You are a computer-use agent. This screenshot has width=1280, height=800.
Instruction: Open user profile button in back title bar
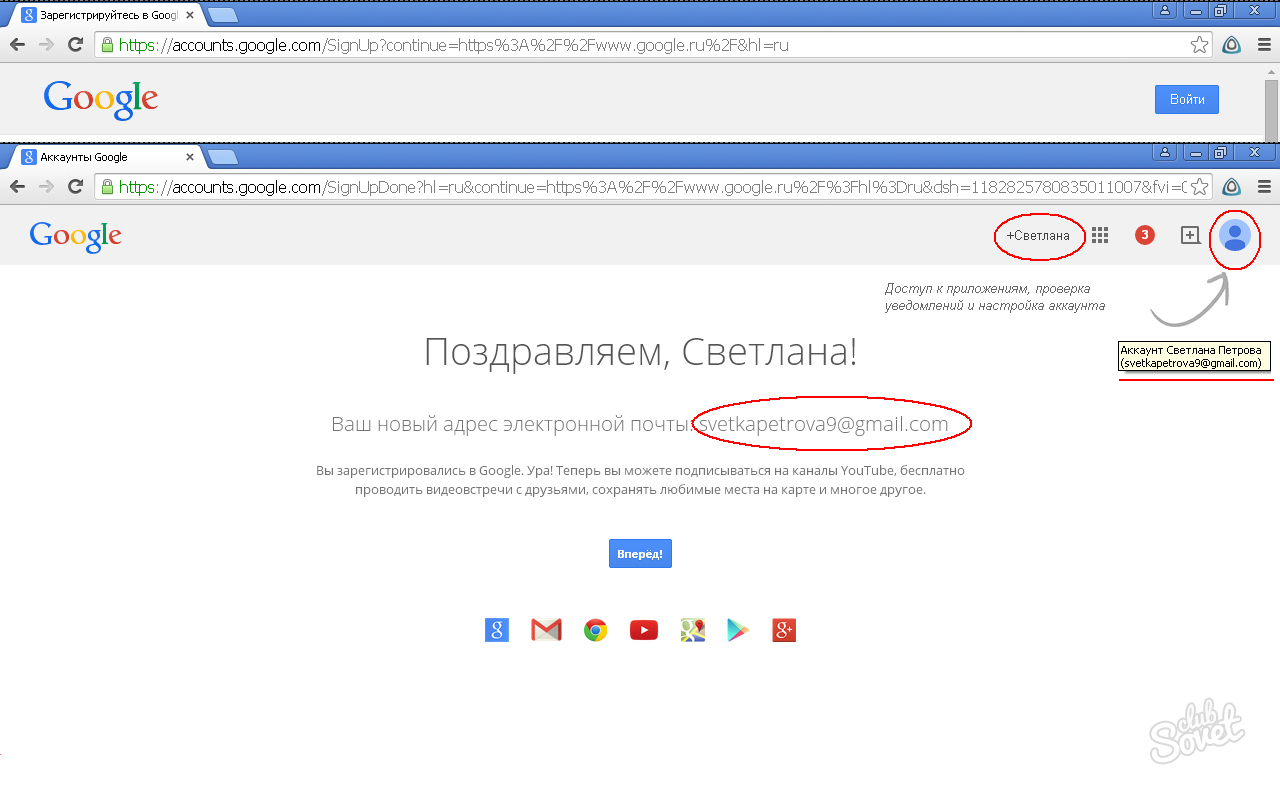point(1164,10)
